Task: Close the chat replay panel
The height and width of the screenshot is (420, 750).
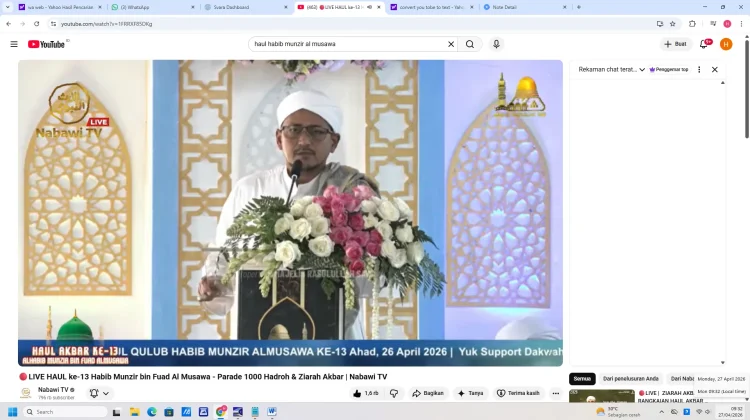Action: (x=714, y=69)
